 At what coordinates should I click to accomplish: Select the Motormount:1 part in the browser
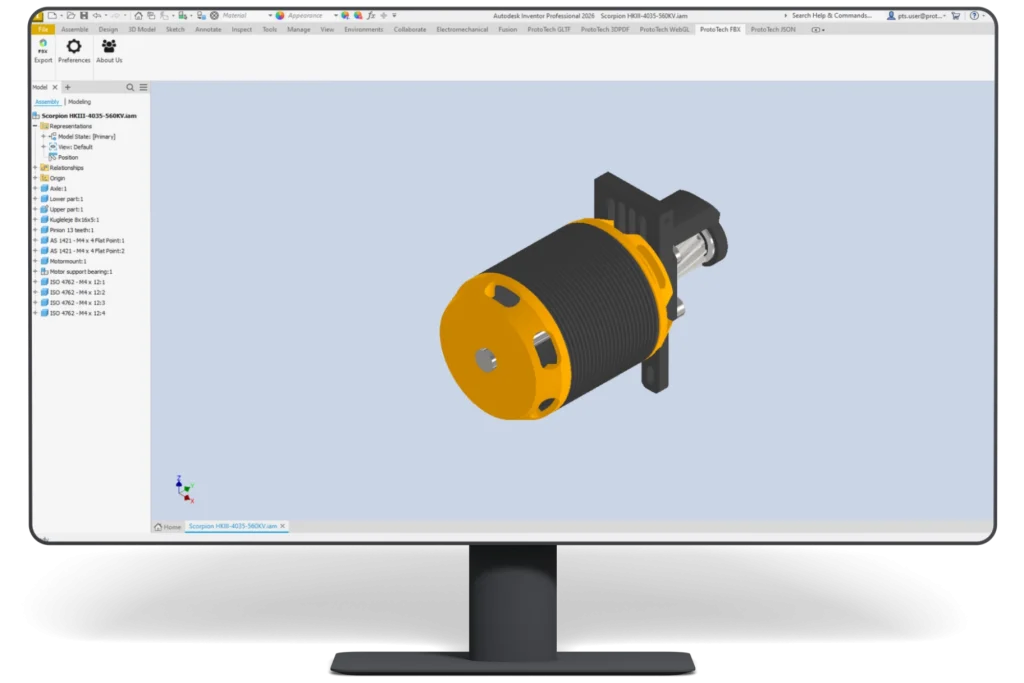[69, 260]
